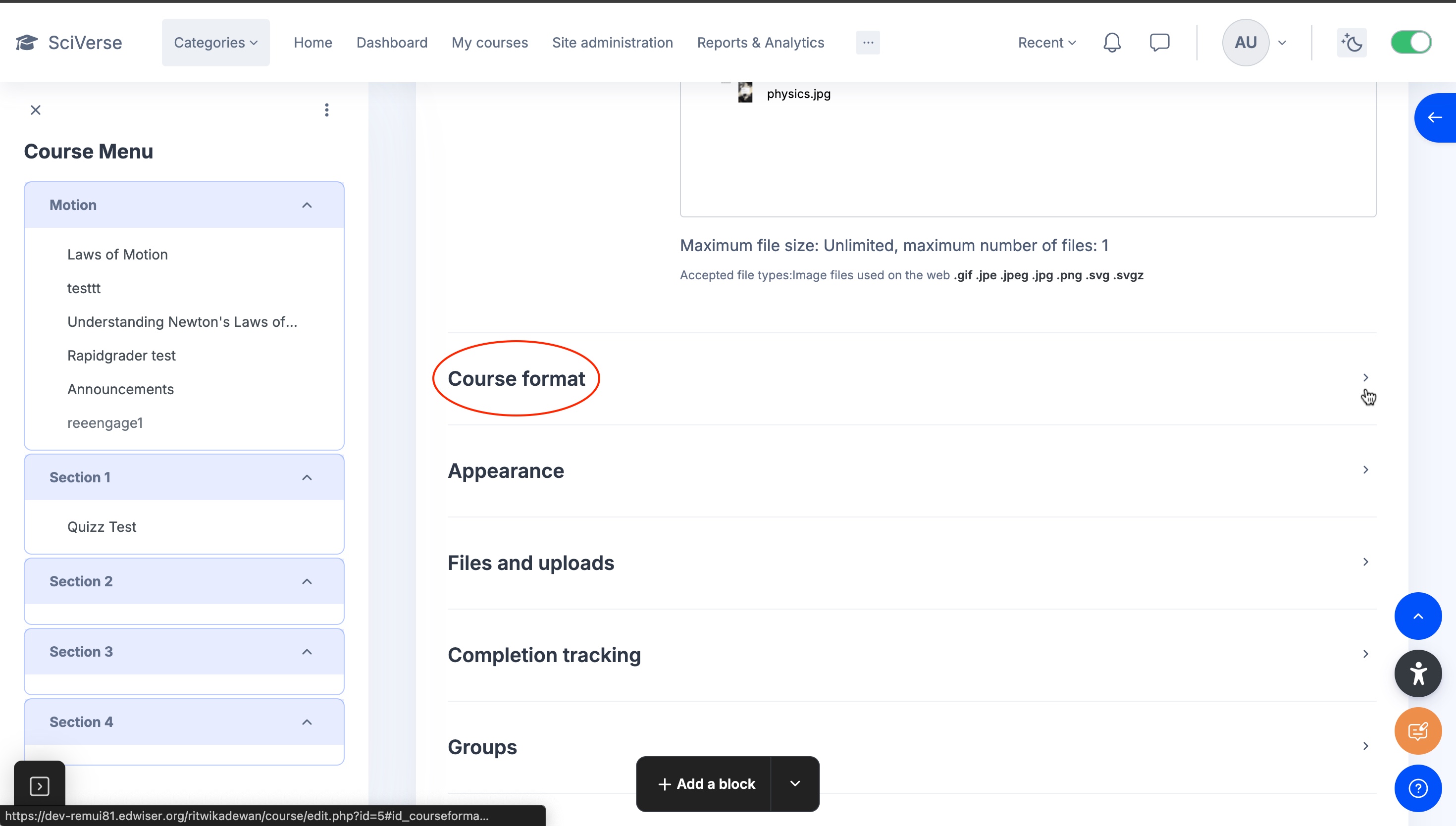
Task: Open the blue help question-mark button
Action: point(1417,788)
